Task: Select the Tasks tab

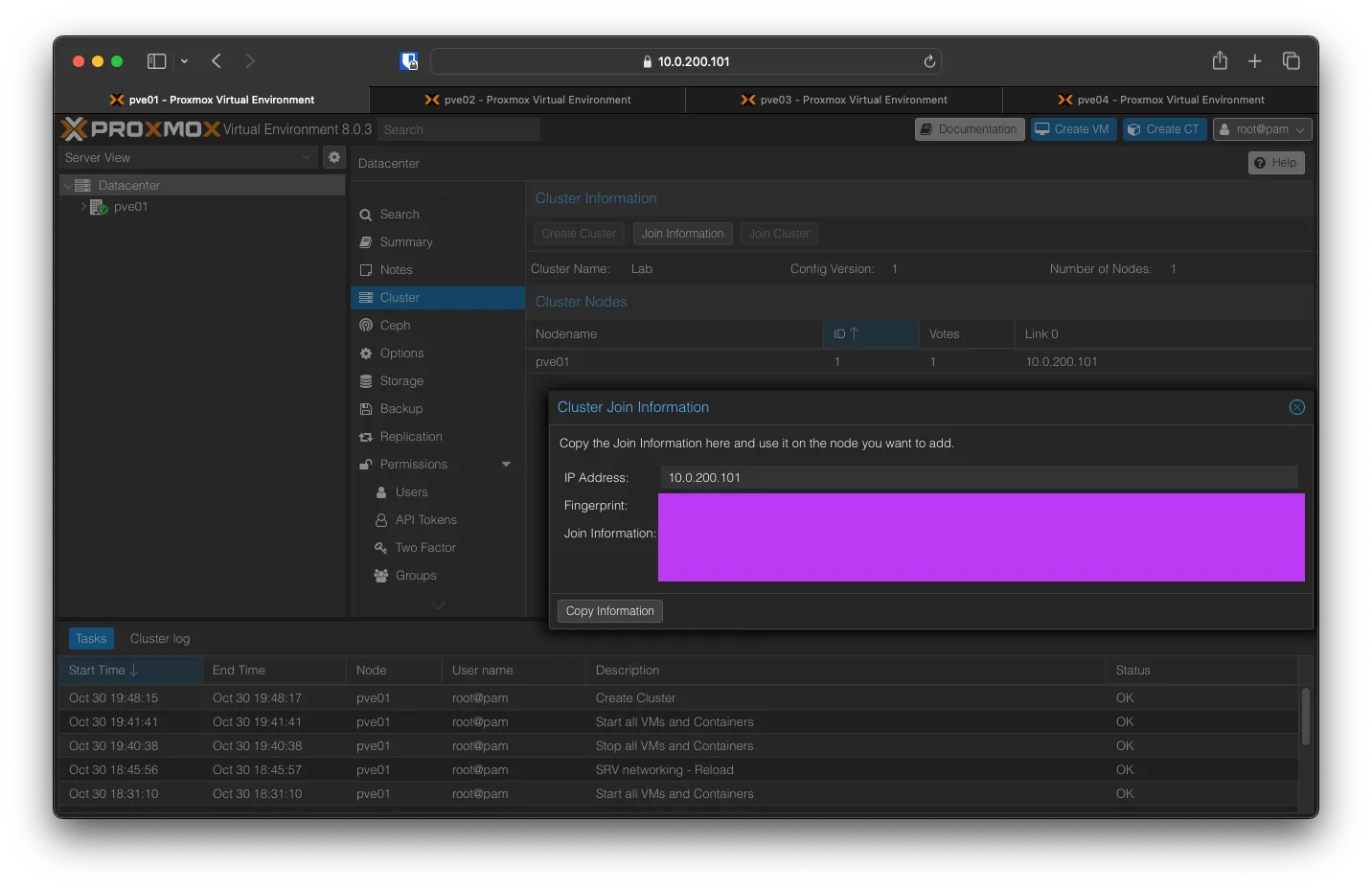Action: click(91, 639)
